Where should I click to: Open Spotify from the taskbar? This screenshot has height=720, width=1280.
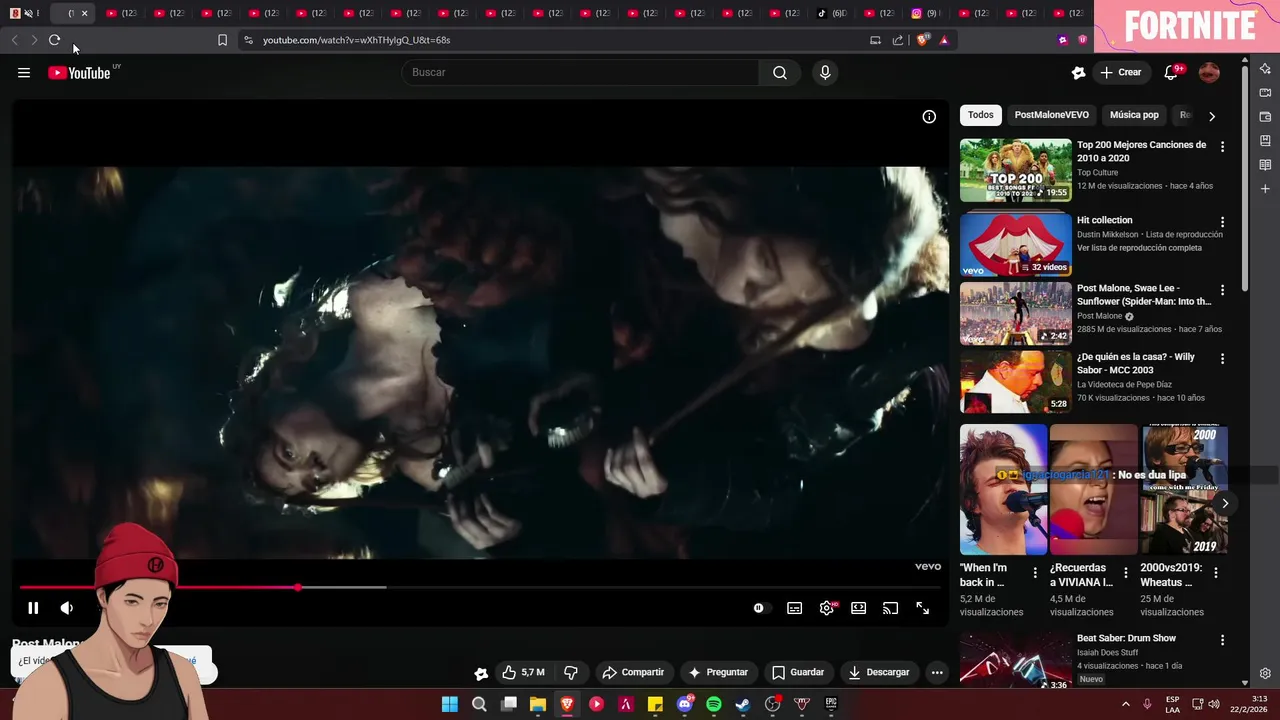pyautogui.click(x=714, y=704)
